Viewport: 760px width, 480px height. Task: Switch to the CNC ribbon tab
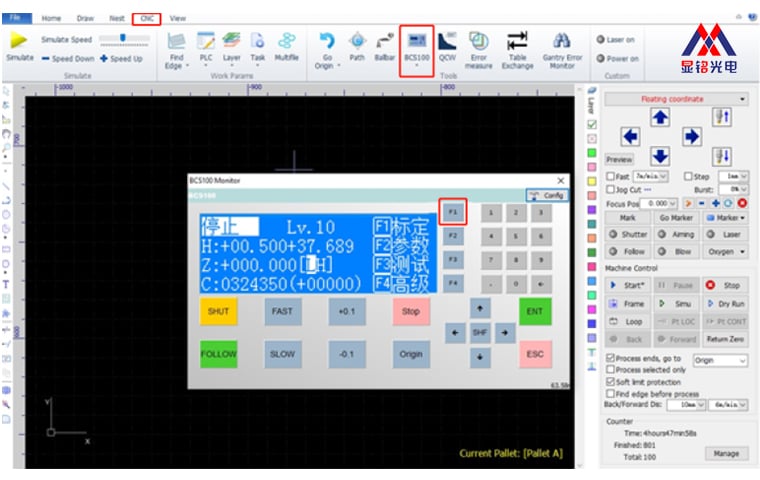(146, 18)
